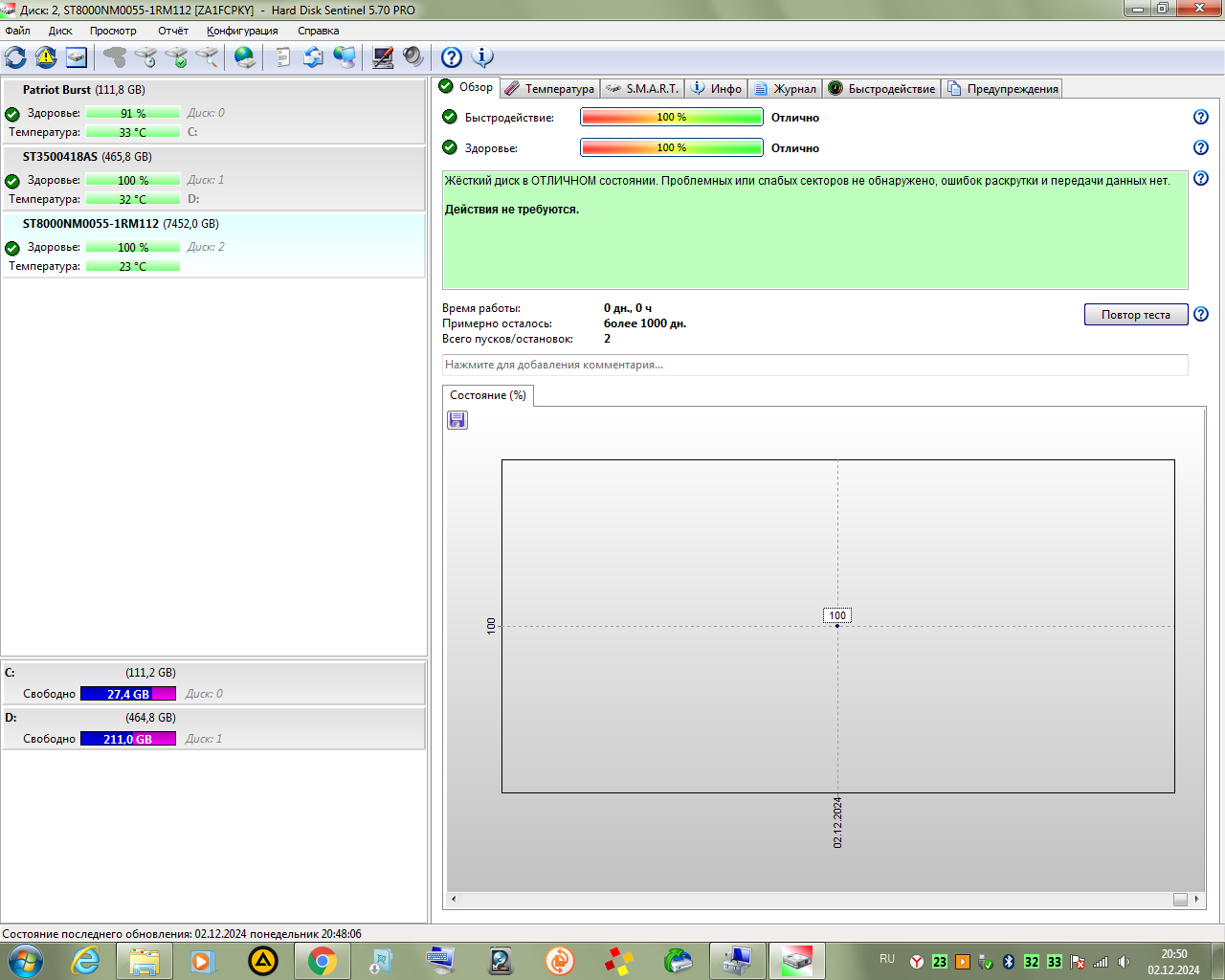Open Windows Explorer folder from the taskbar
1225x980 pixels.
tap(145, 961)
